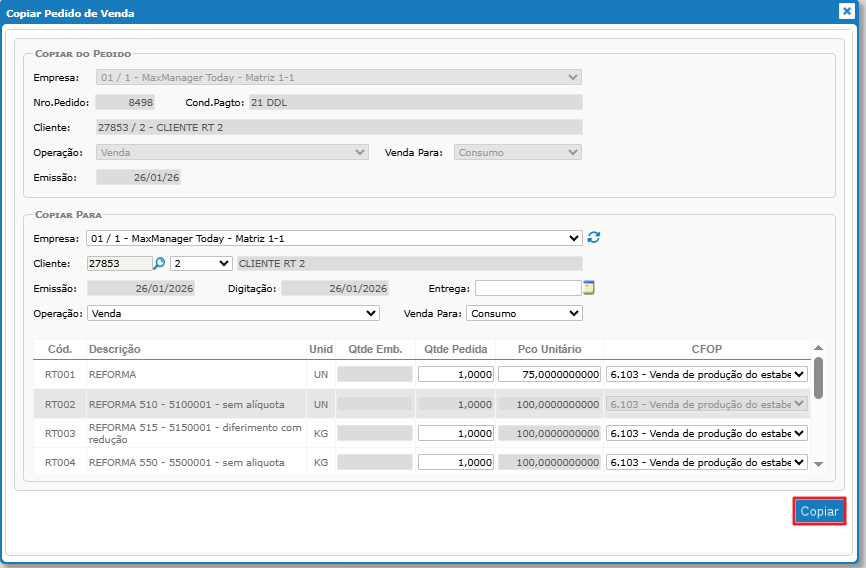Open the calendar picker for Entrega
The height and width of the screenshot is (568, 866).
pos(589,288)
